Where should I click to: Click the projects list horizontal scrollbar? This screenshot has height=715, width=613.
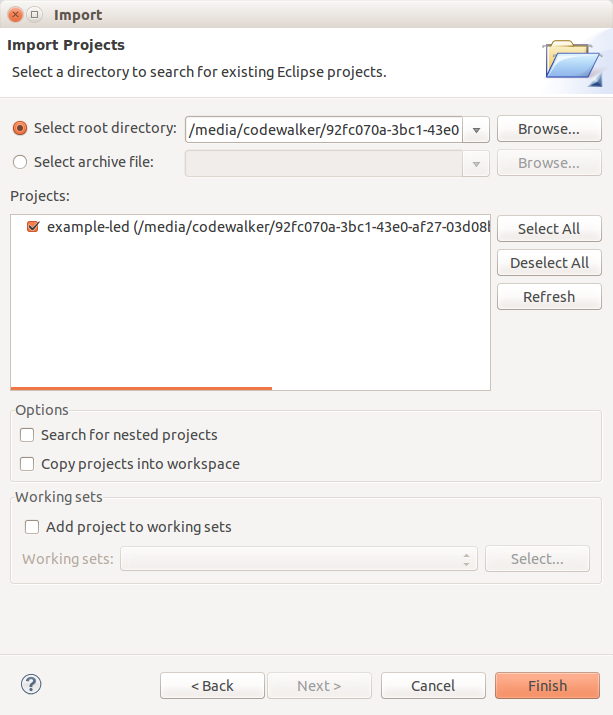click(141, 387)
